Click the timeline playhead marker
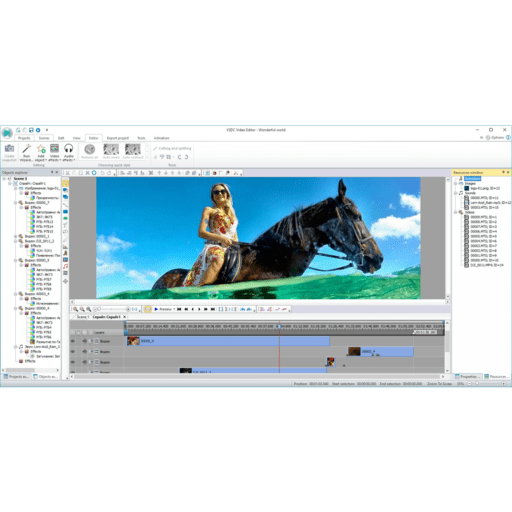This screenshot has width=512, height=512. click(279, 326)
